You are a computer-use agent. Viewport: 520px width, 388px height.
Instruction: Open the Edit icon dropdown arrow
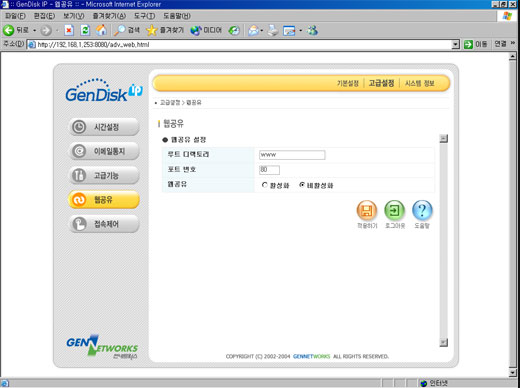301,31
